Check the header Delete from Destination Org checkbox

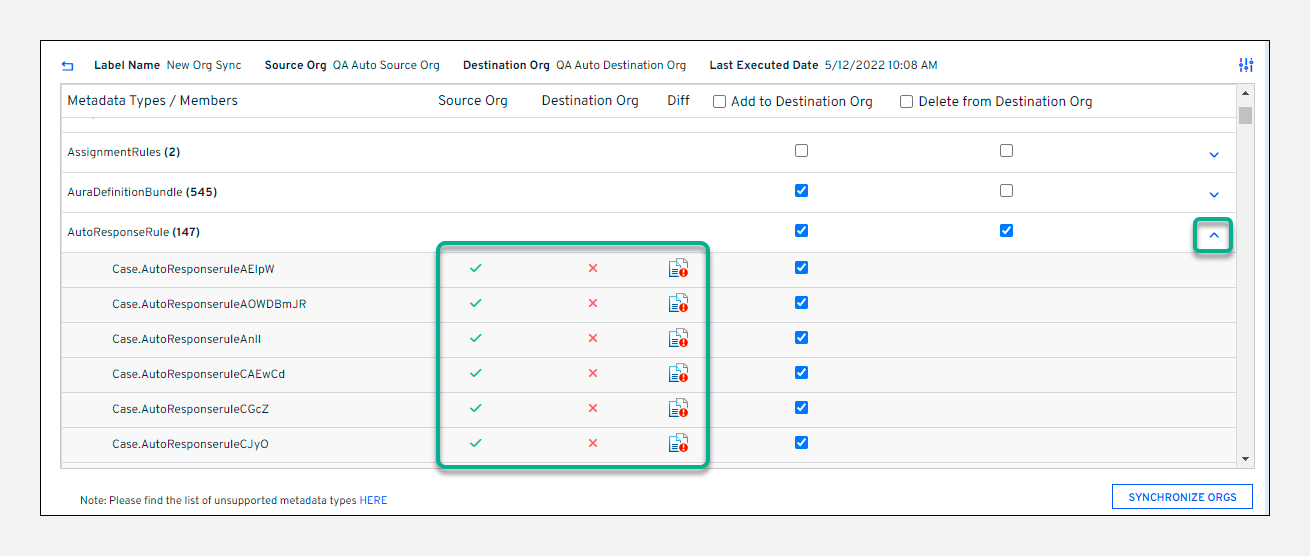906,102
